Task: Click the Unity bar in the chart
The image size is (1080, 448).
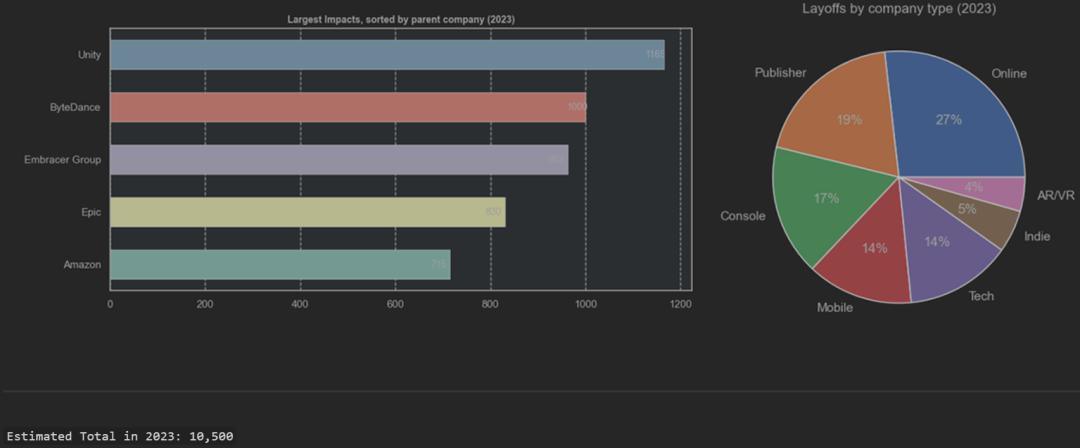Action: 387,55
